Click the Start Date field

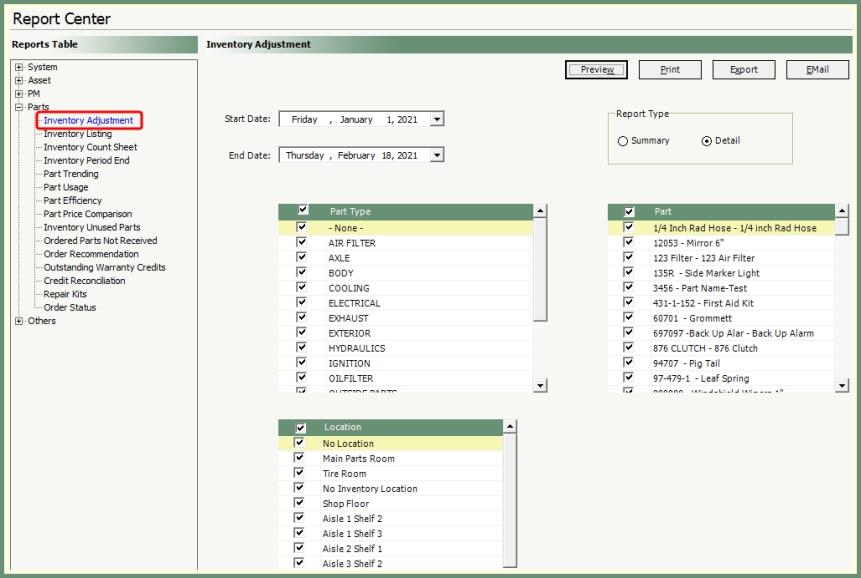(x=361, y=119)
